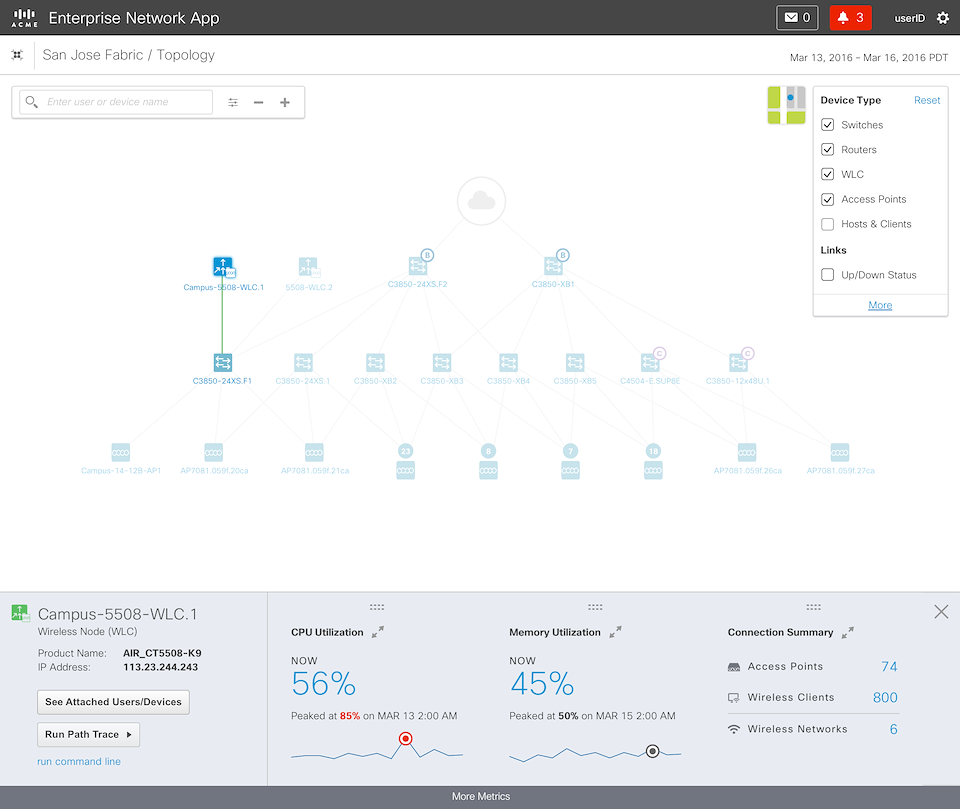960x809 pixels.
Task: Open the alerts bell notification badge
Action: tap(850, 18)
